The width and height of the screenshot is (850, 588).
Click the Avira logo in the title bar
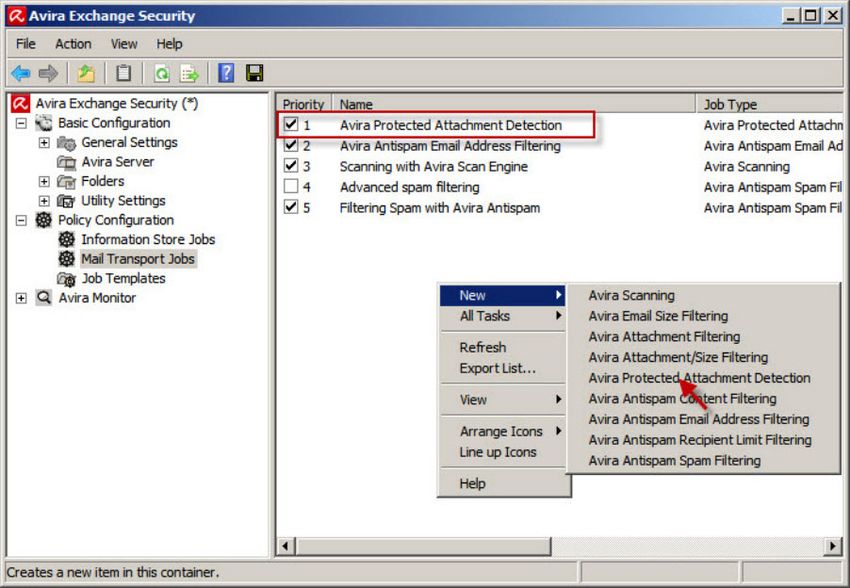click(x=16, y=15)
